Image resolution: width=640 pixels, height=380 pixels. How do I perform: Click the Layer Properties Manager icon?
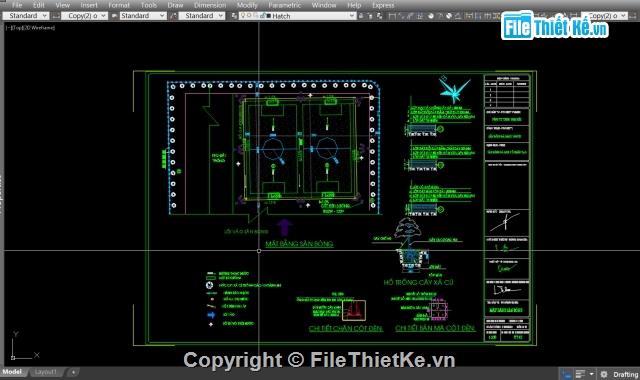pos(234,16)
